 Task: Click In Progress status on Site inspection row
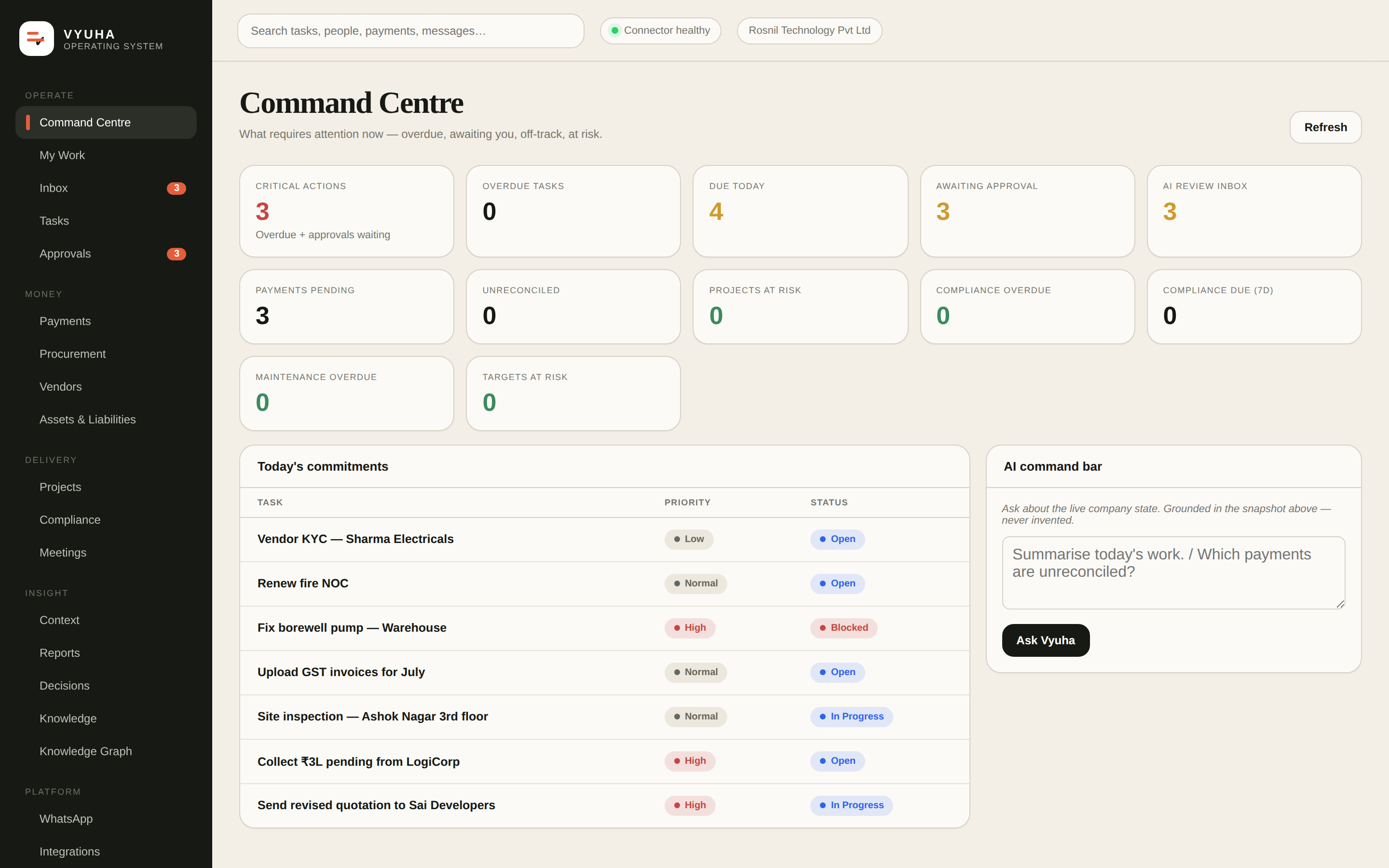click(851, 717)
